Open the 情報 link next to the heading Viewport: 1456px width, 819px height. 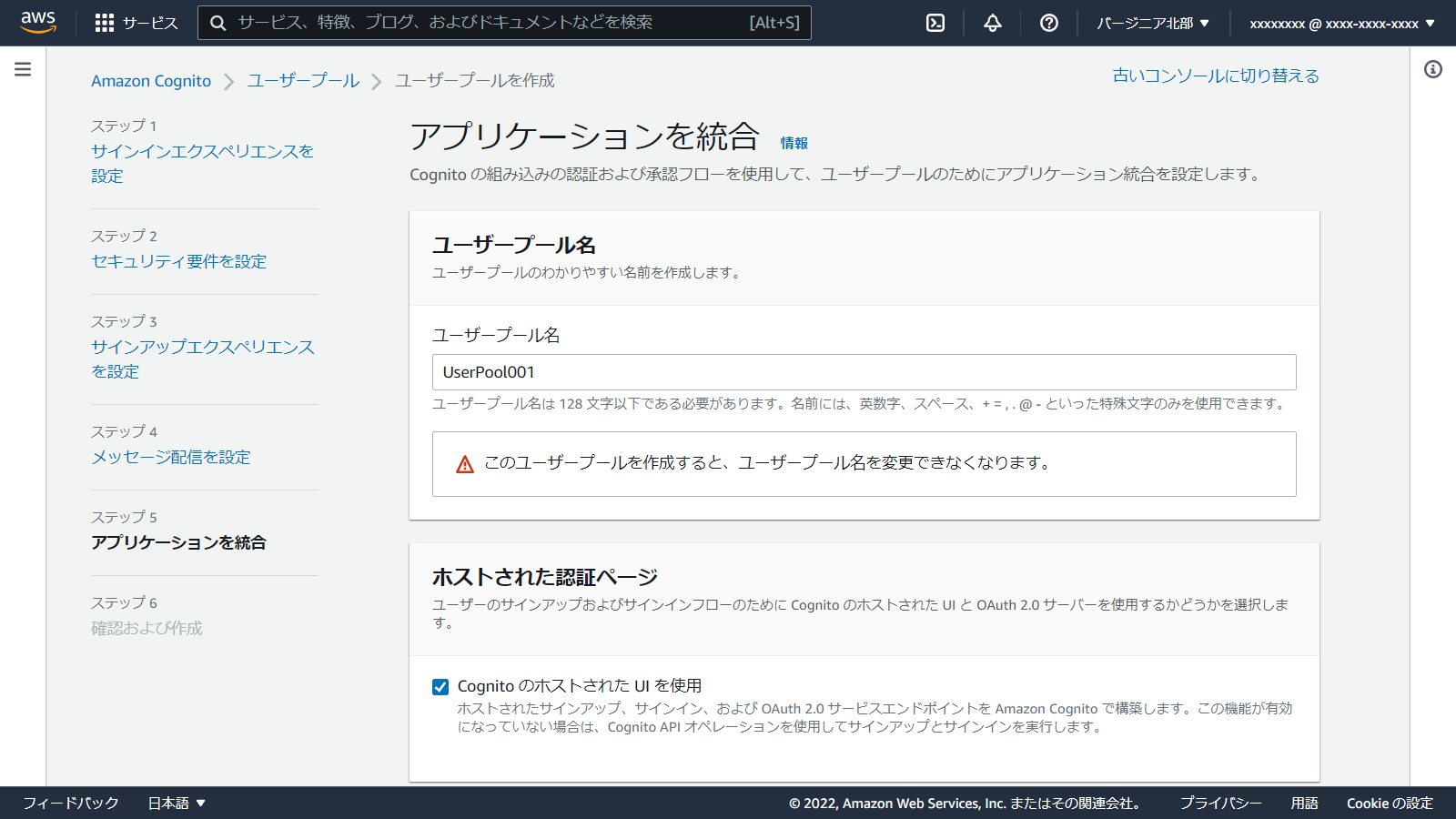pyautogui.click(x=794, y=142)
